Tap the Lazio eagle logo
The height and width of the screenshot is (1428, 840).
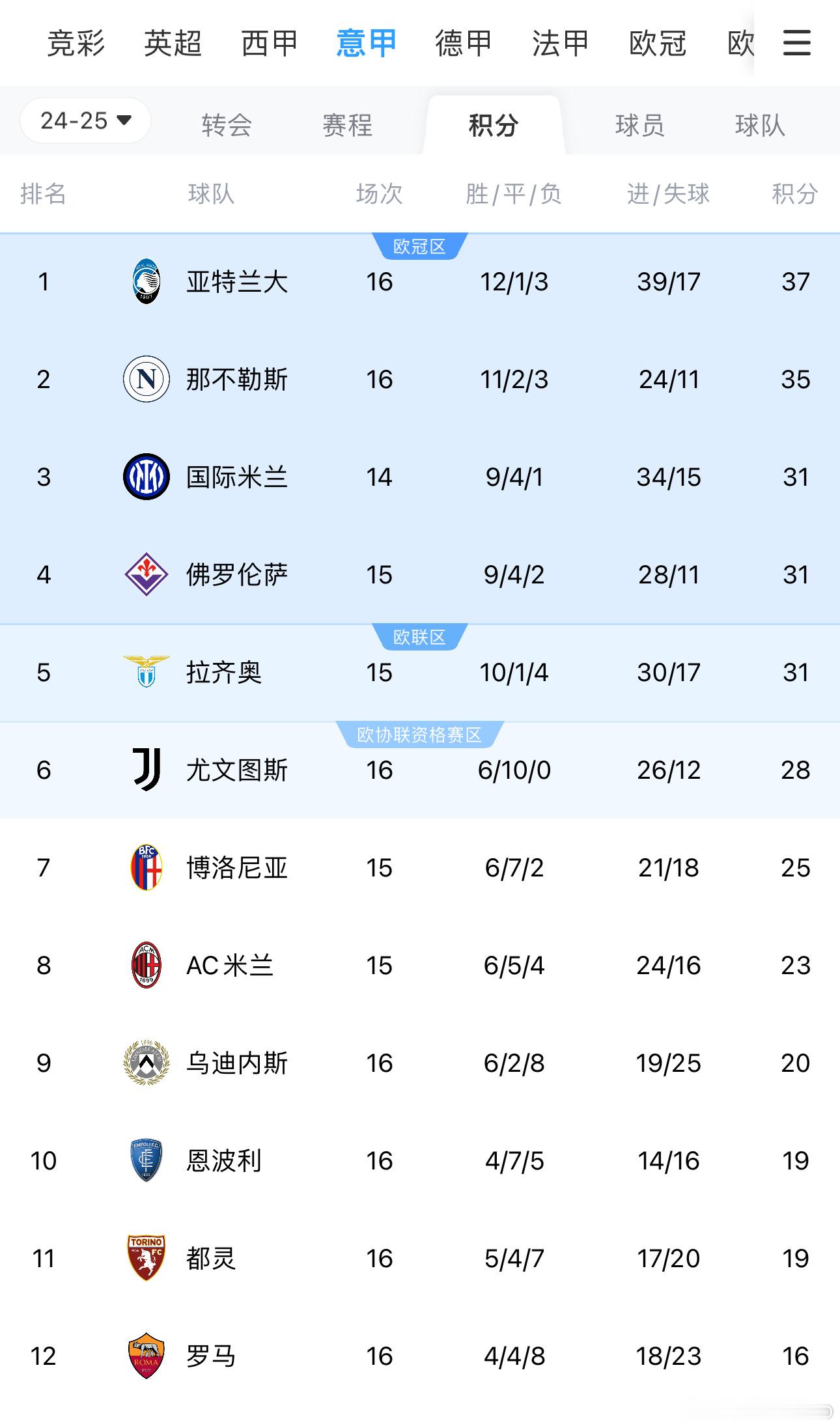[x=147, y=672]
